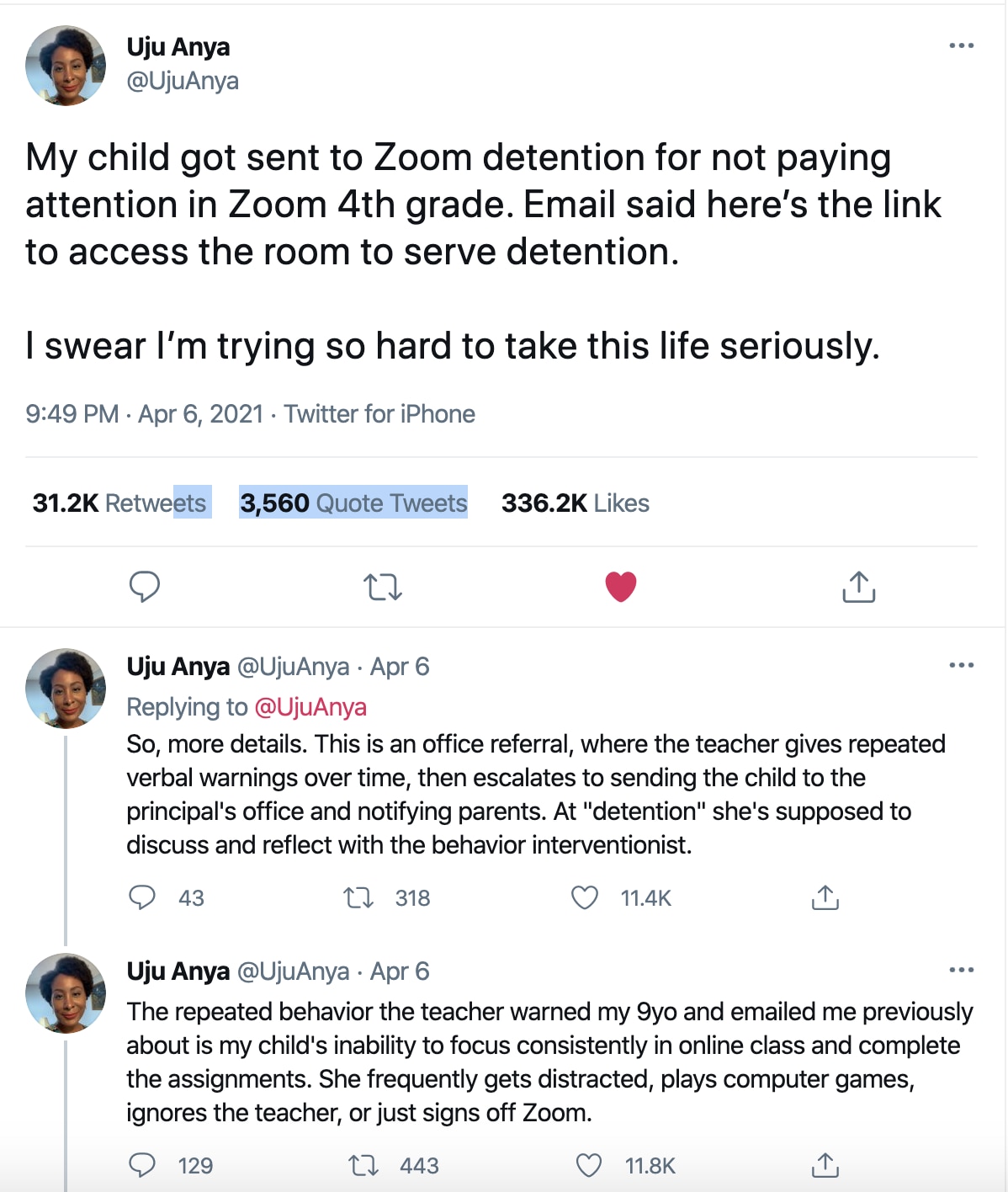Open the @UjuAnya mention in Replying to
This screenshot has width=1008, height=1192.
click(310, 707)
